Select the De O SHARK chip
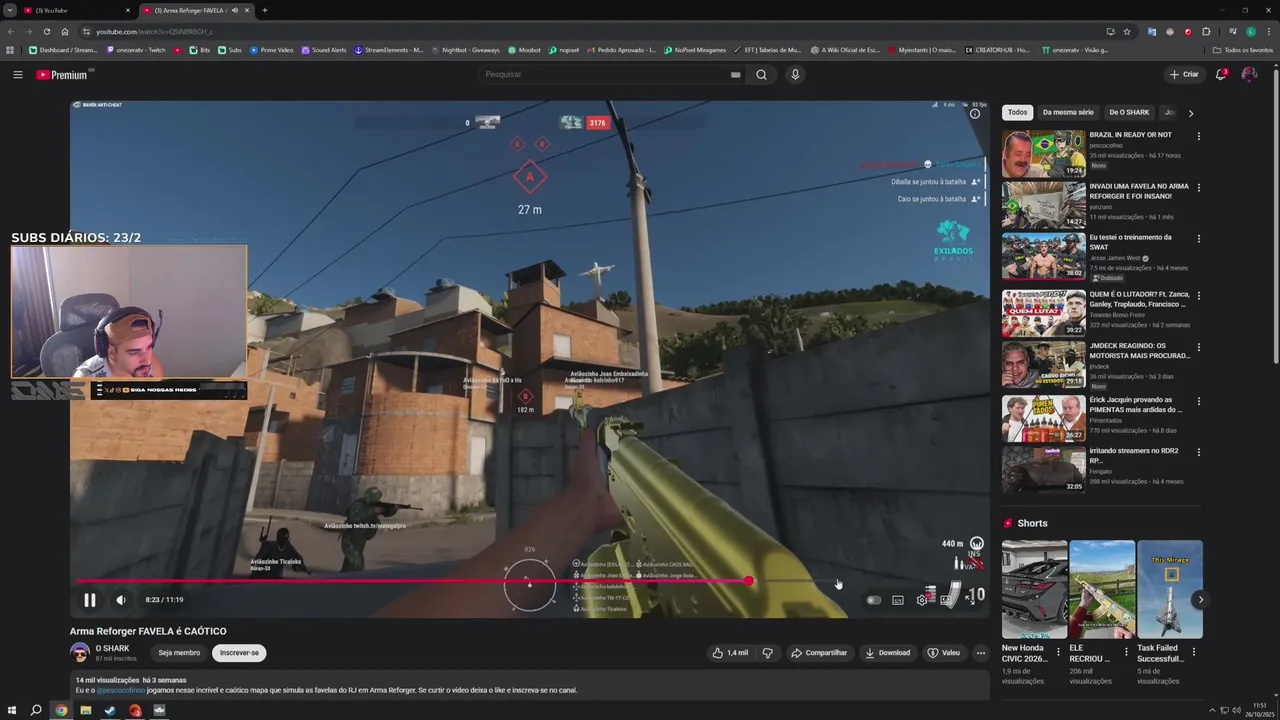The height and width of the screenshot is (720, 1280). point(1129,113)
